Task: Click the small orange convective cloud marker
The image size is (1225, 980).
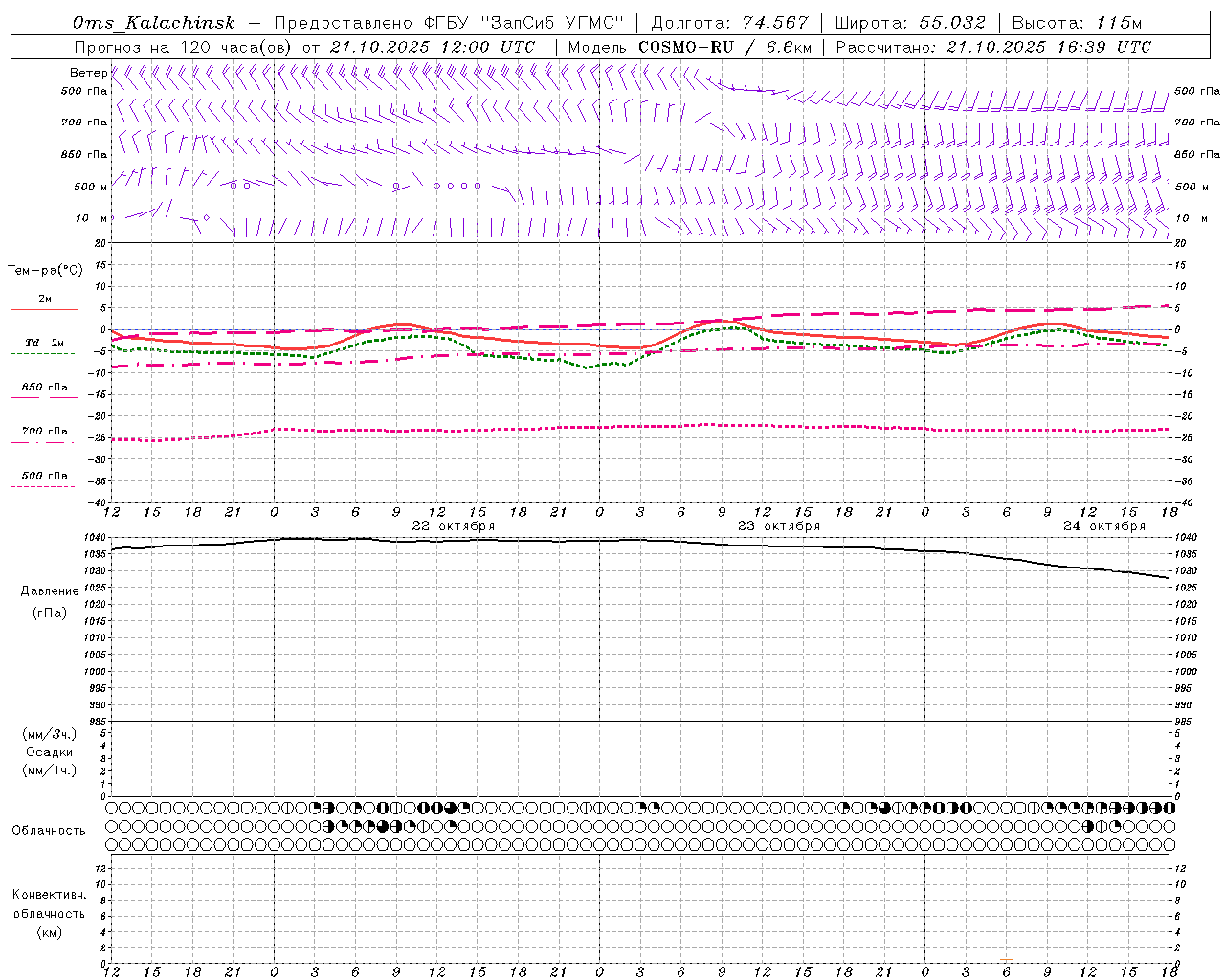Action: click(1007, 959)
